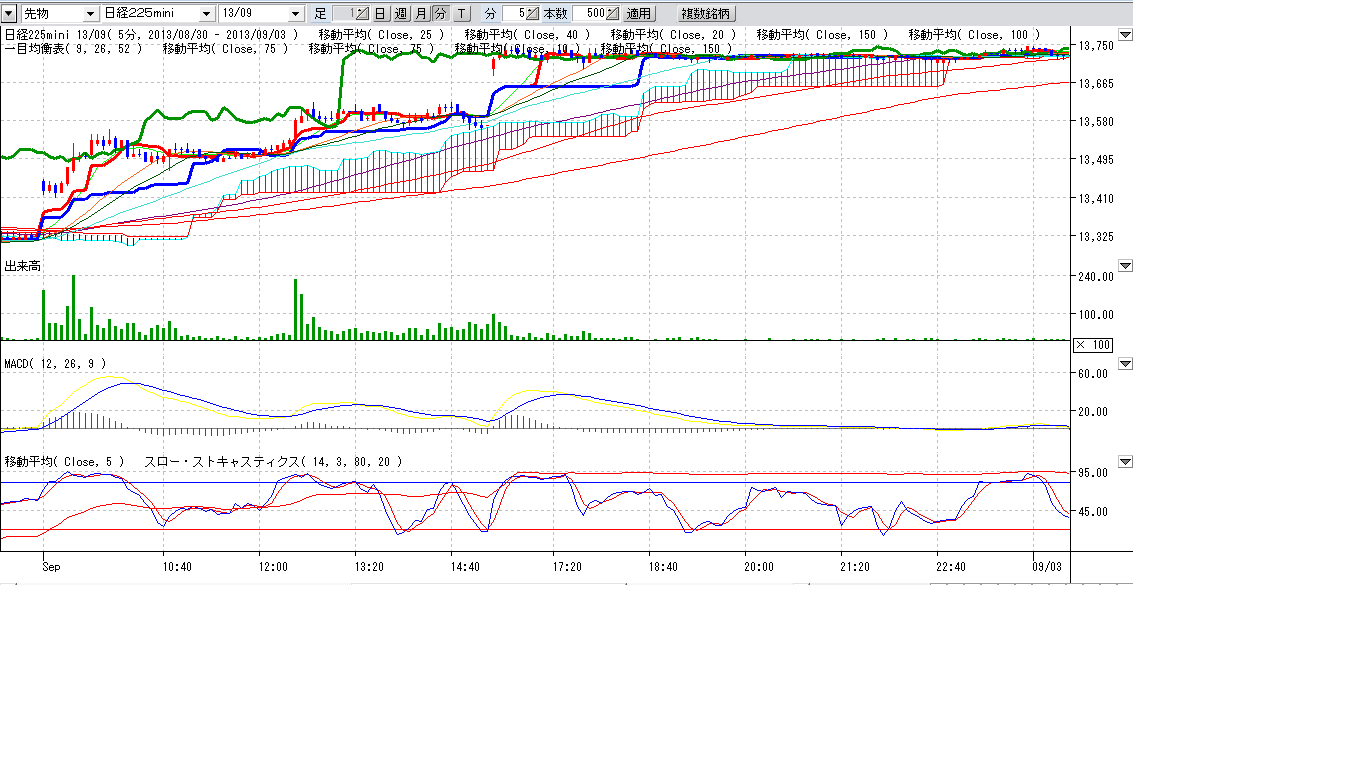Image resolution: width=1366 pixels, height=768 pixels.
Task: Select the 日 (daily) timeframe button
Action: (380, 14)
